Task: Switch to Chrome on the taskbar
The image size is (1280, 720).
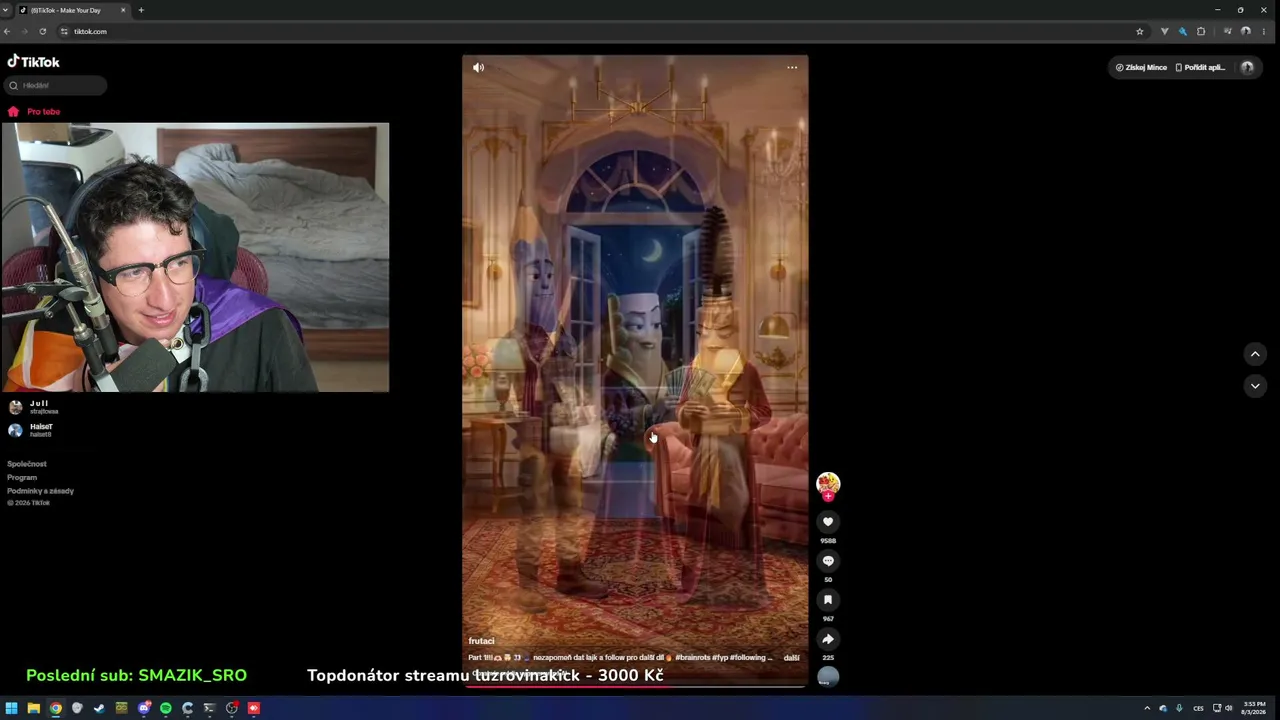Action: pyautogui.click(x=56, y=708)
